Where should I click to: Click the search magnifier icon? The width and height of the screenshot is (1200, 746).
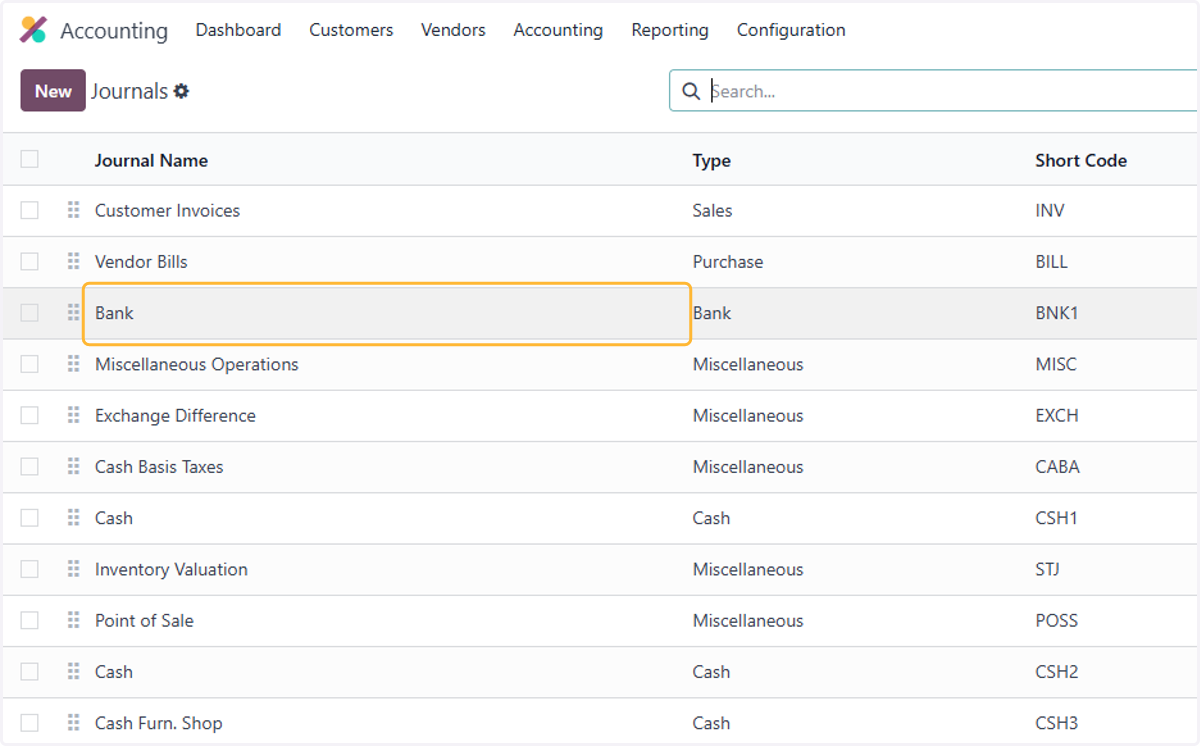tap(691, 91)
